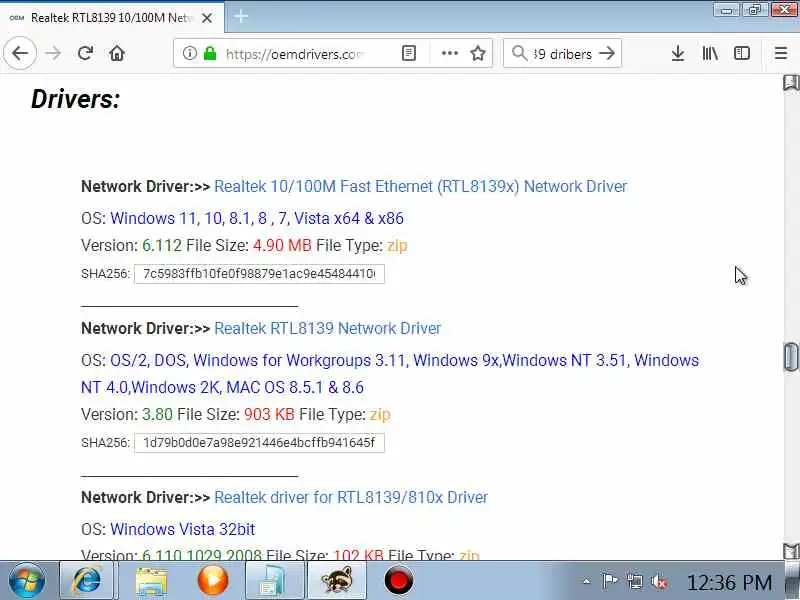The height and width of the screenshot is (600, 800).
Task: Toggle reader view in address bar
Action: tap(409, 53)
